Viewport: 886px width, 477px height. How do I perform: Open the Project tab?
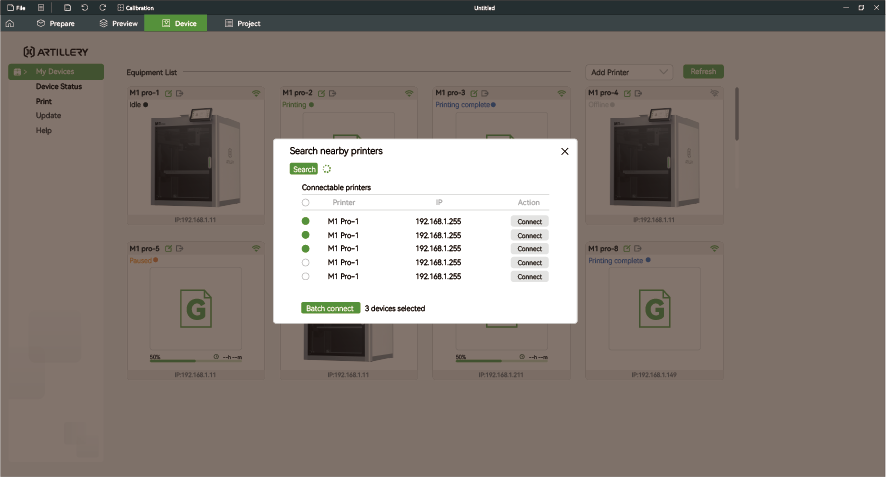(242, 24)
